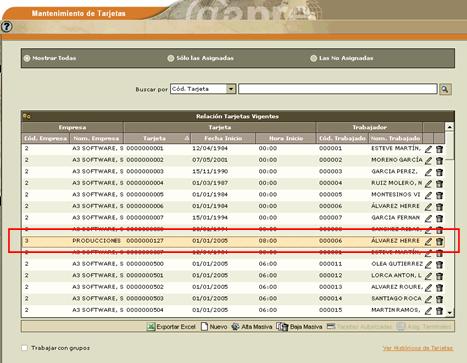The image size is (467, 363).
Task: Select Sólo las Asignadas radio option
Action: (x=171, y=58)
